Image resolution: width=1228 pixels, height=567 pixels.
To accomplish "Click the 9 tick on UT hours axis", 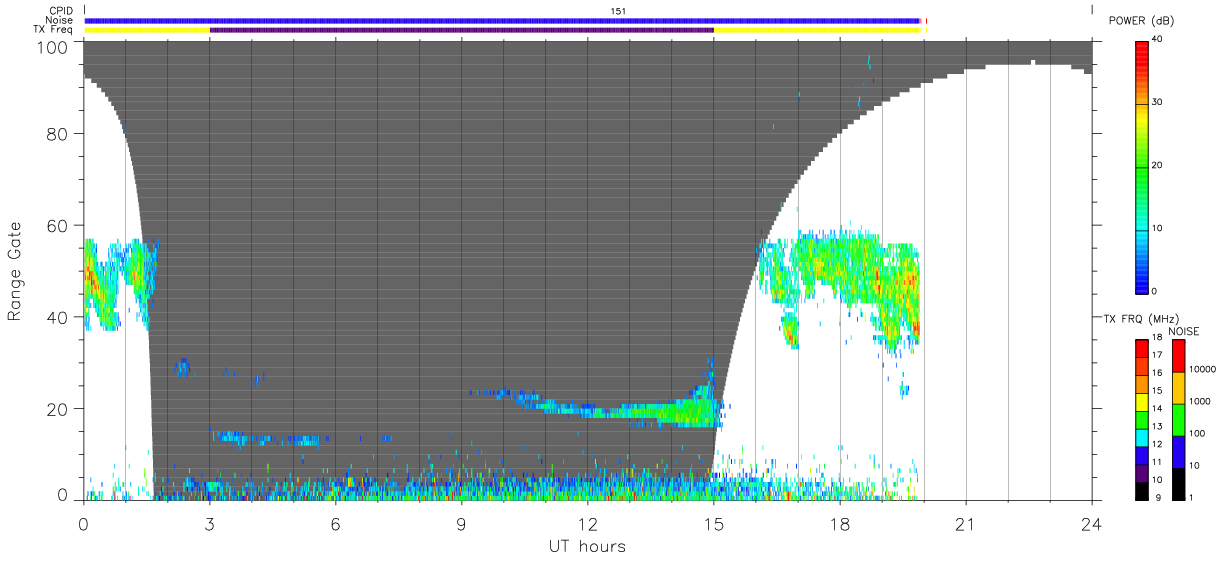I will (461, 523).
